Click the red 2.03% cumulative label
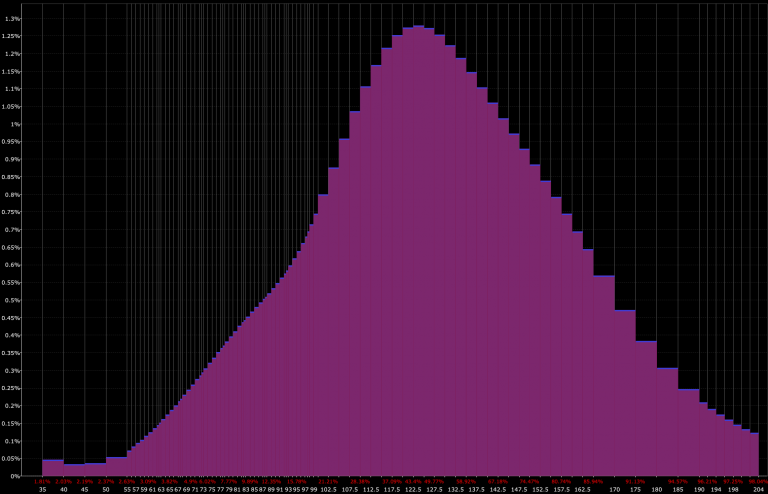Viewport: 768px width, 494px height. pyautogui.click(x=64, y=482)
